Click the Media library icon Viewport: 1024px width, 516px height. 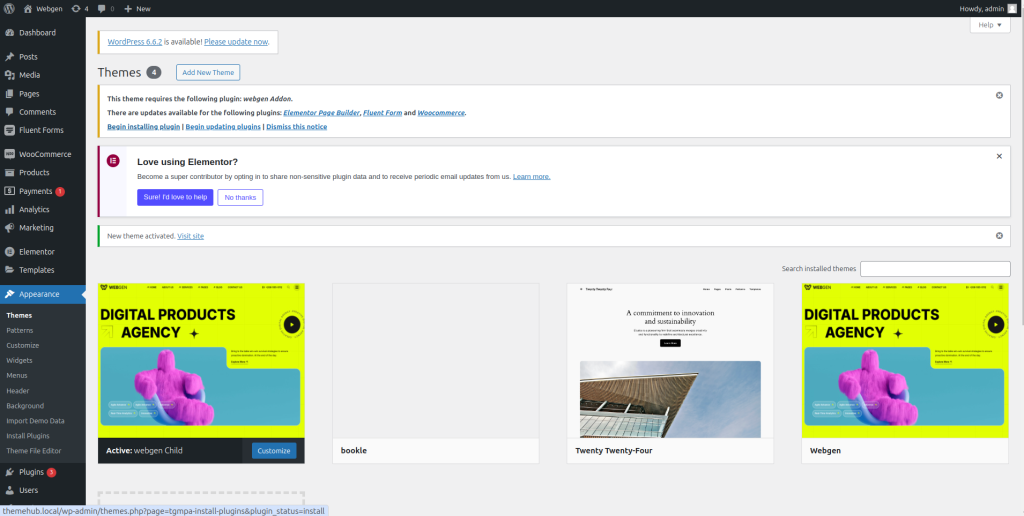[9, 75]
